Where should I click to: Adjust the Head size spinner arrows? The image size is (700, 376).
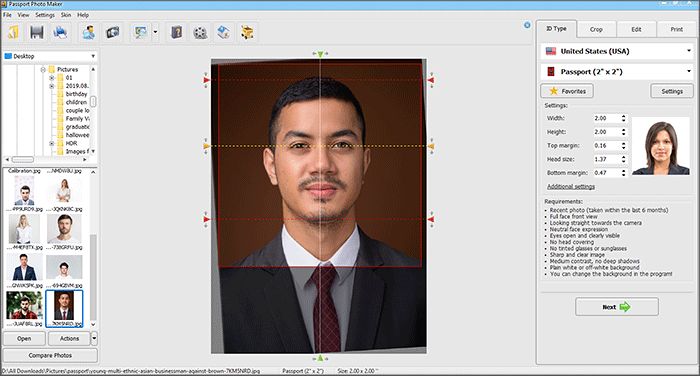(x=624, y=159)
